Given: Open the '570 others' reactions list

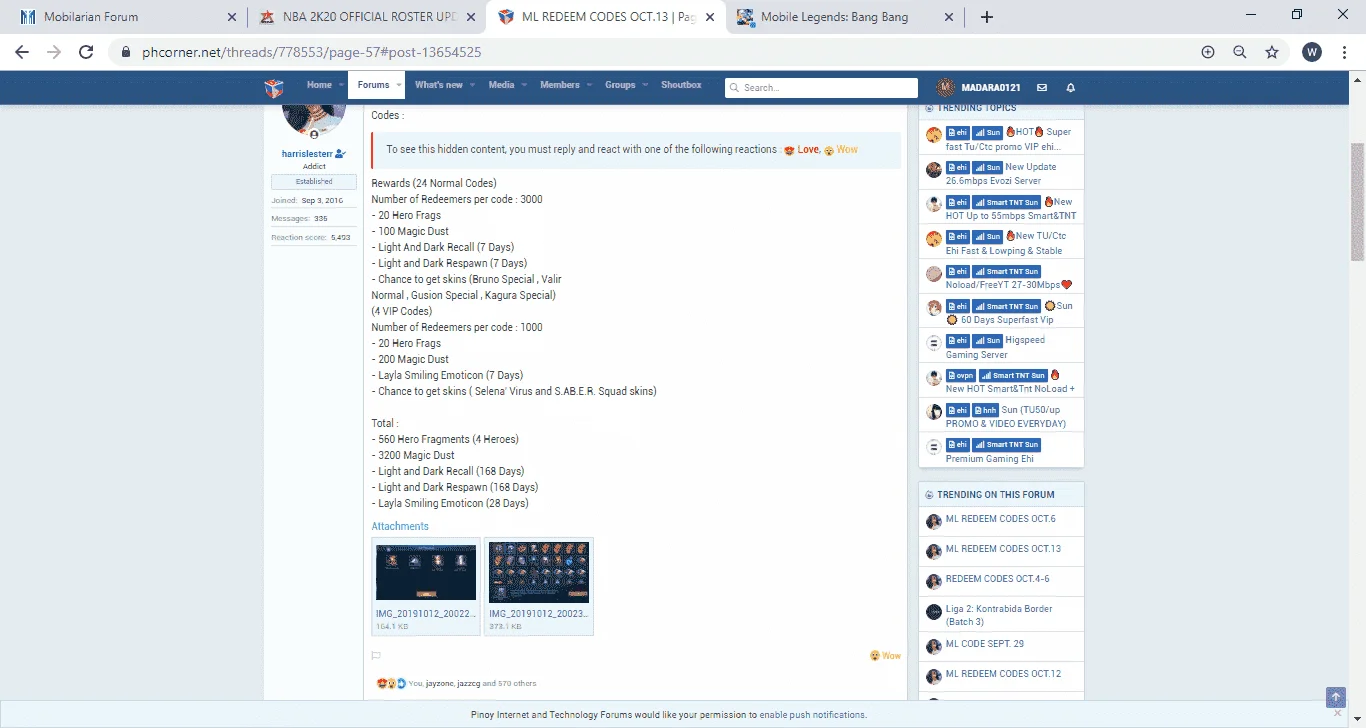Looking at the screenshot, I should 517,684.
